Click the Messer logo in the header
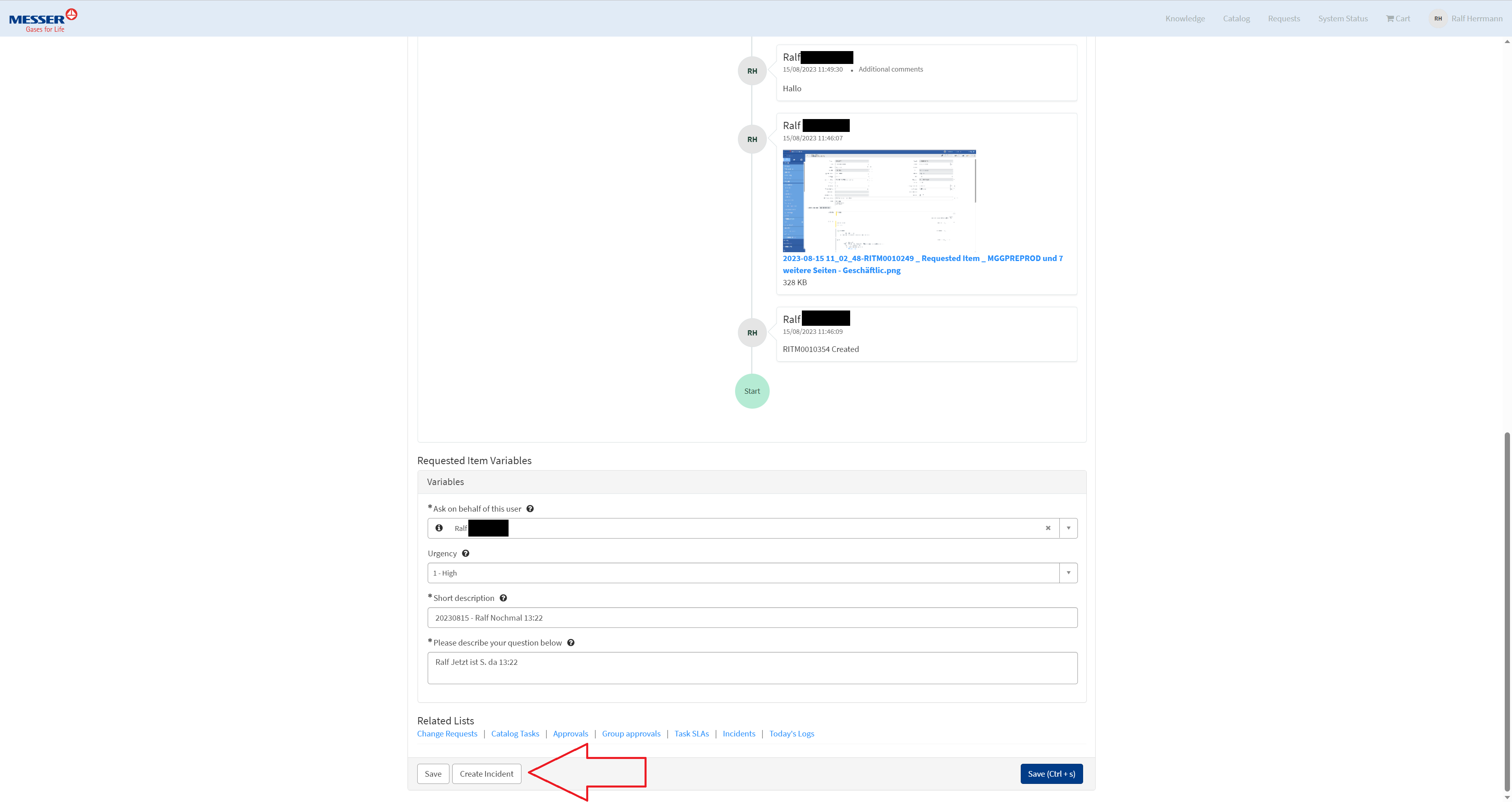 point(43,20)
